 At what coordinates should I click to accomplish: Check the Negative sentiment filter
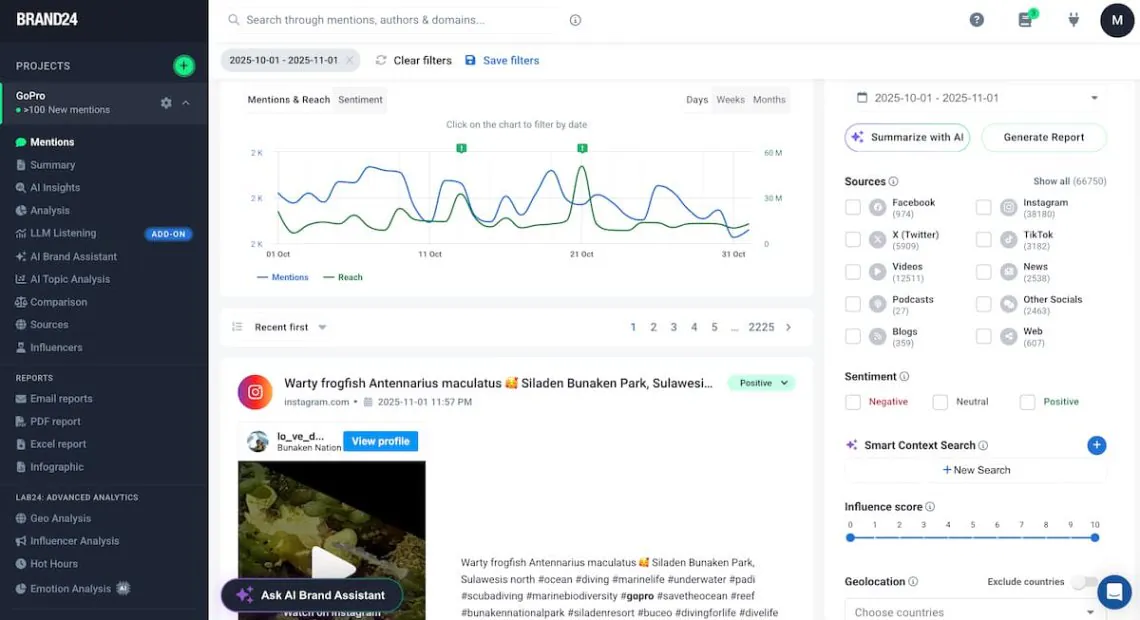(x=853, y=401)
